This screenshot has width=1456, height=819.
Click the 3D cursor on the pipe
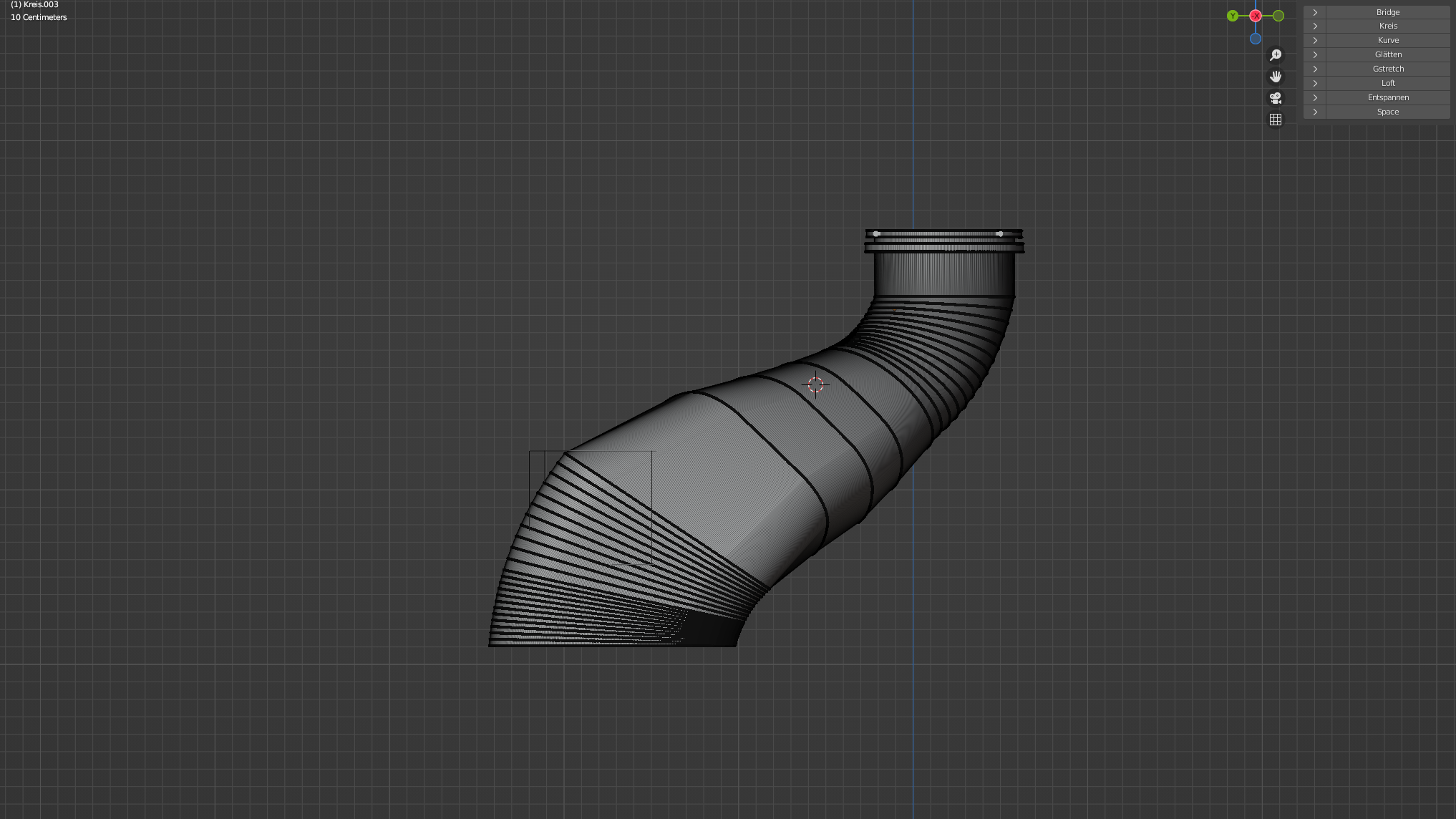[815, 385]
